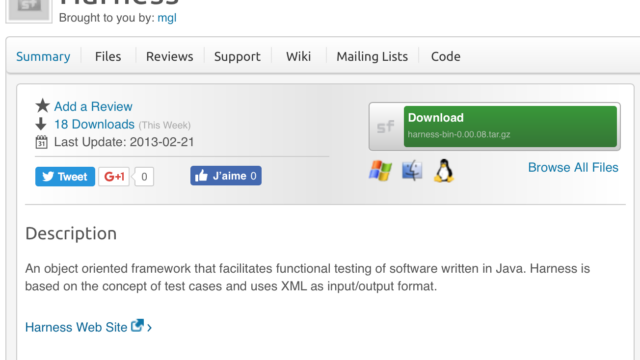Select the Mailing Lists tab
The width and height of the screenshot is (640, 360).
[372, 56]
